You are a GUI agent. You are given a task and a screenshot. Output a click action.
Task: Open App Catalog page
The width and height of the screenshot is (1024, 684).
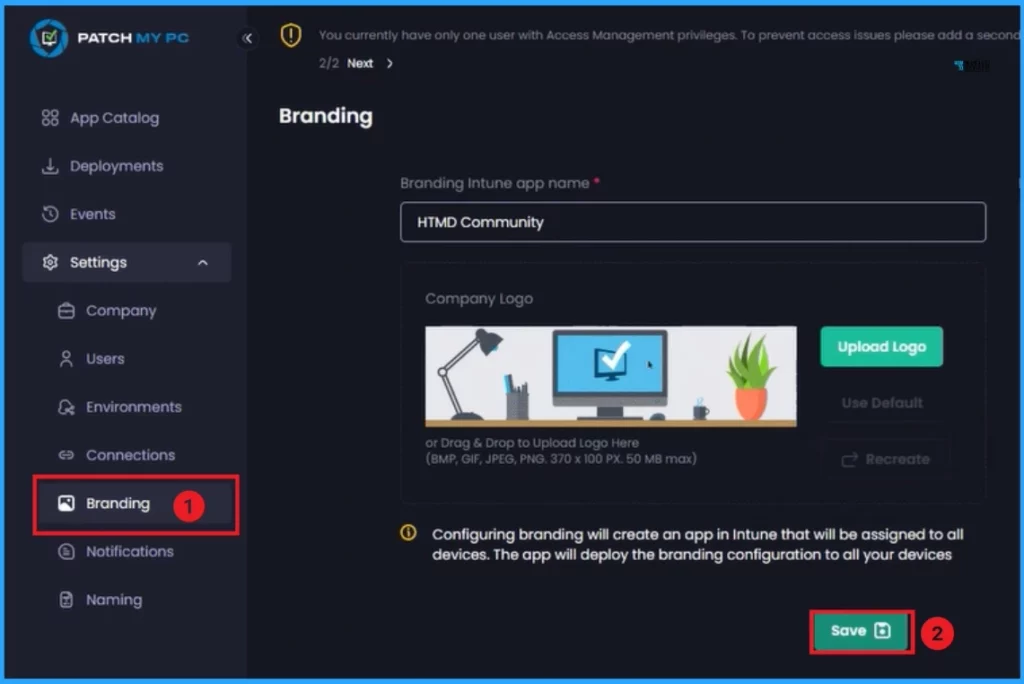click(114, 118)
